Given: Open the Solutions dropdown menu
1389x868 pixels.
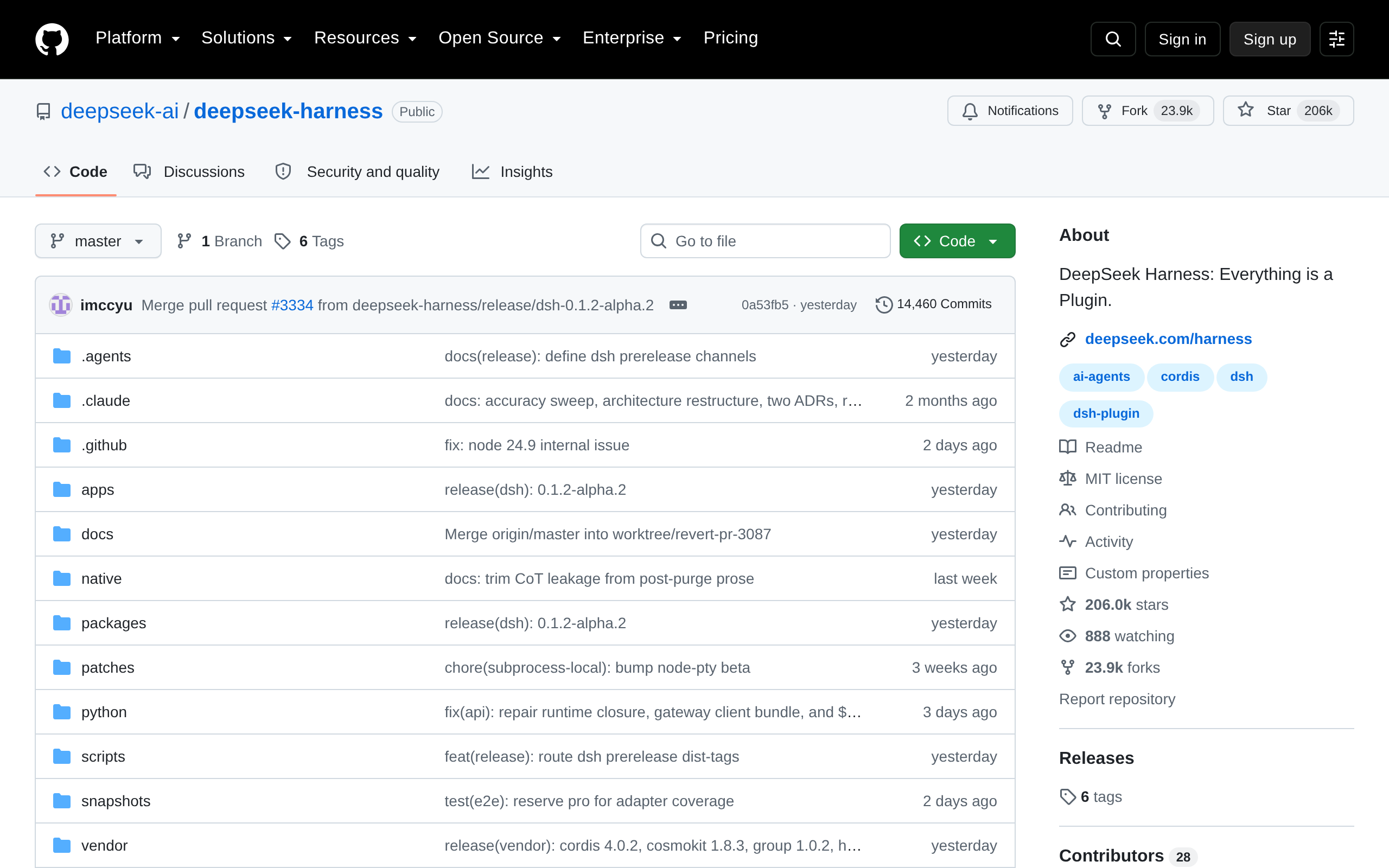Looking at the screenshot, I should click(247, 38).
